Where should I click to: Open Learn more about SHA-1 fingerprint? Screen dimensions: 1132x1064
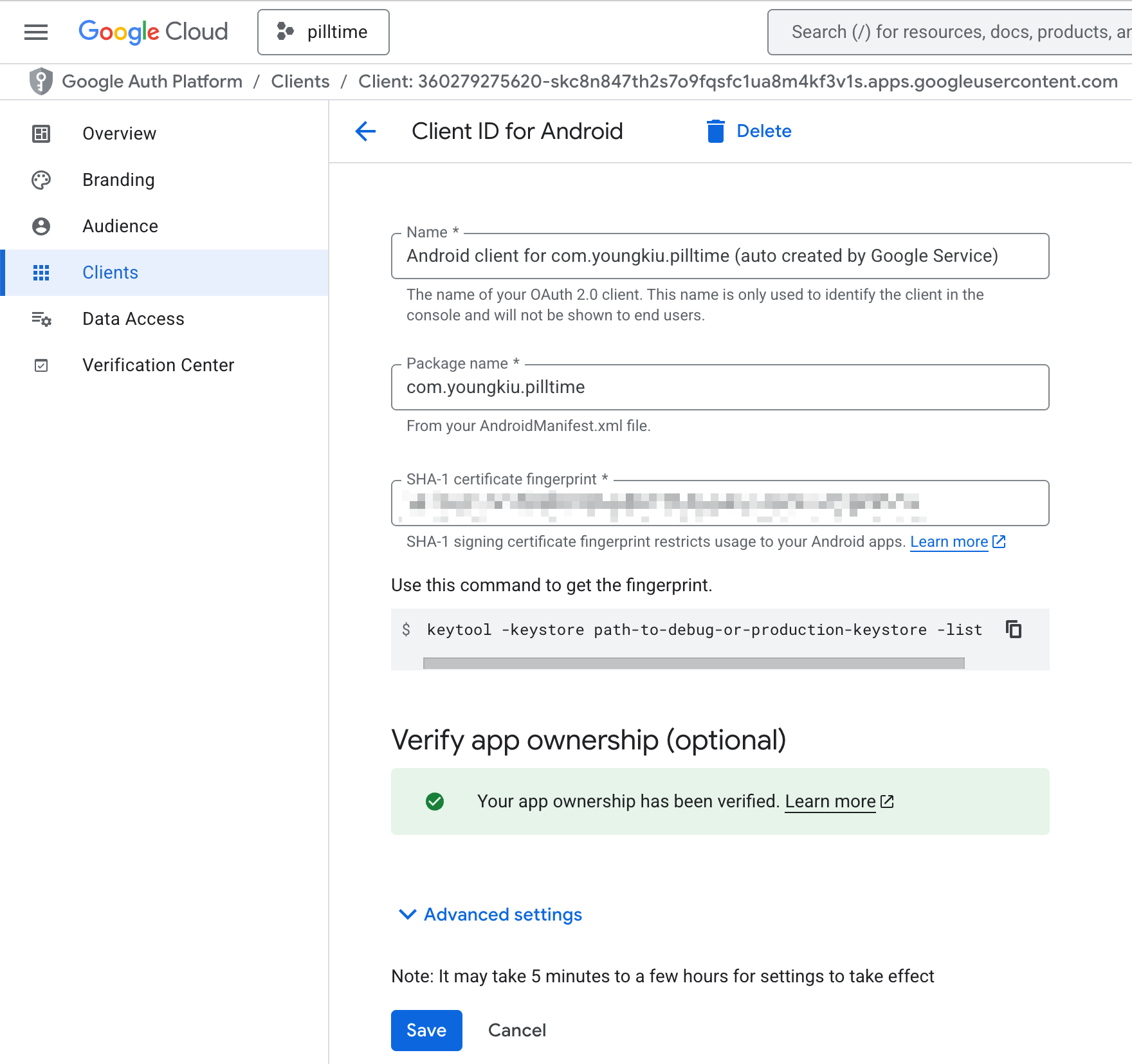(x=958, y=542)
